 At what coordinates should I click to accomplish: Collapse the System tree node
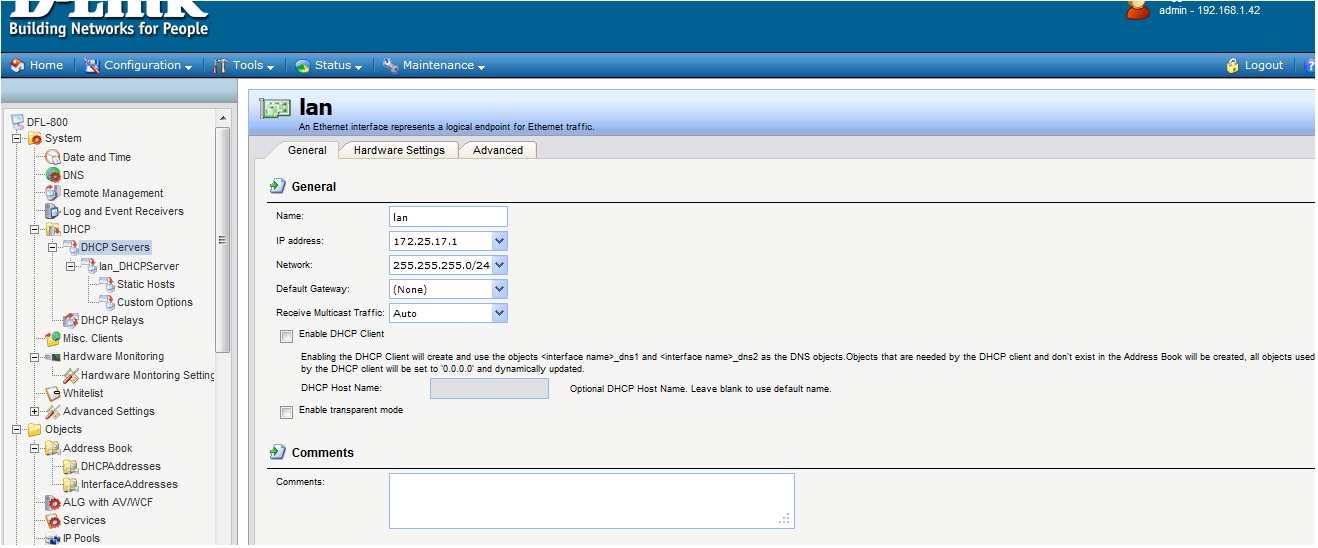pos(17,139)
